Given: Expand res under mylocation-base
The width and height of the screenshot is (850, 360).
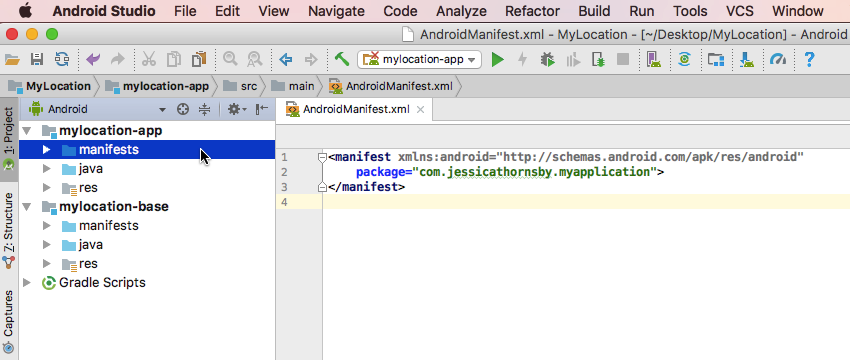Looking at the screenshot, I should point(47,263).
